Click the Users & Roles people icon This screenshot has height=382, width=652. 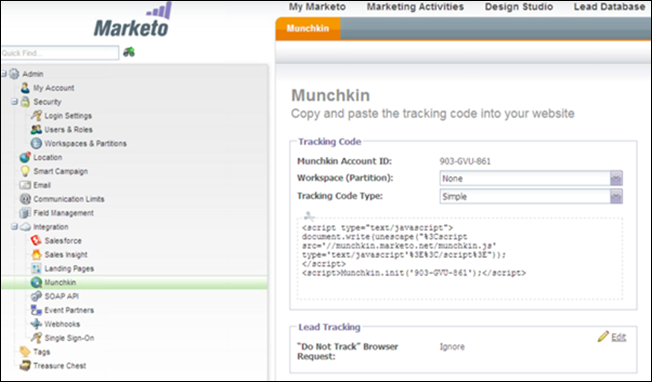click(36, 129)
